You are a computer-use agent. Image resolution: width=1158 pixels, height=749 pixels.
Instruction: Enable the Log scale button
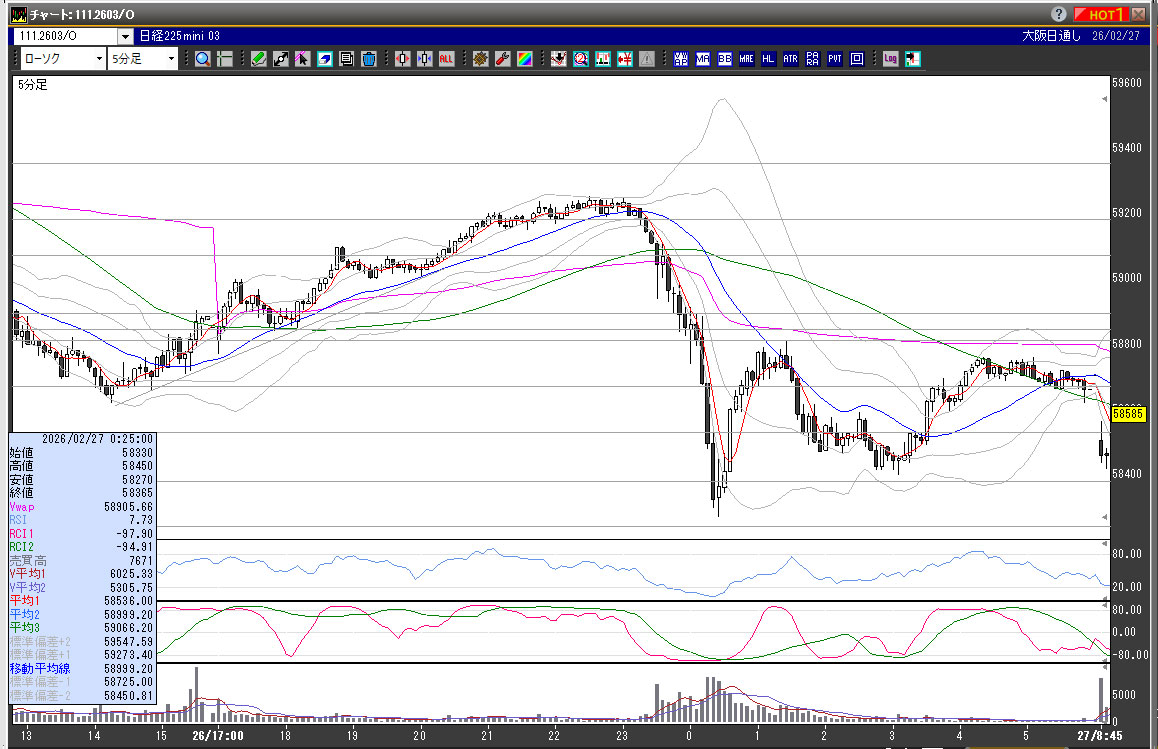[x=891, y=59]
